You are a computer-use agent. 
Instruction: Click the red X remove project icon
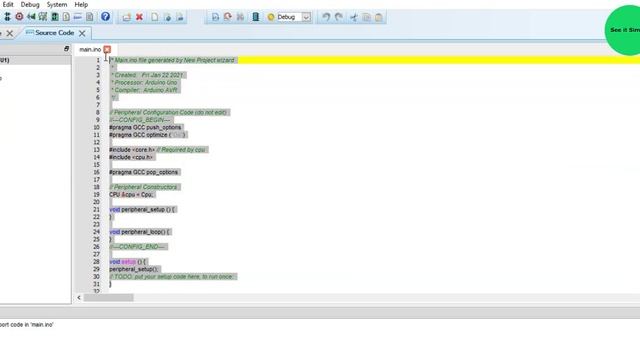(x=139, y=17)
